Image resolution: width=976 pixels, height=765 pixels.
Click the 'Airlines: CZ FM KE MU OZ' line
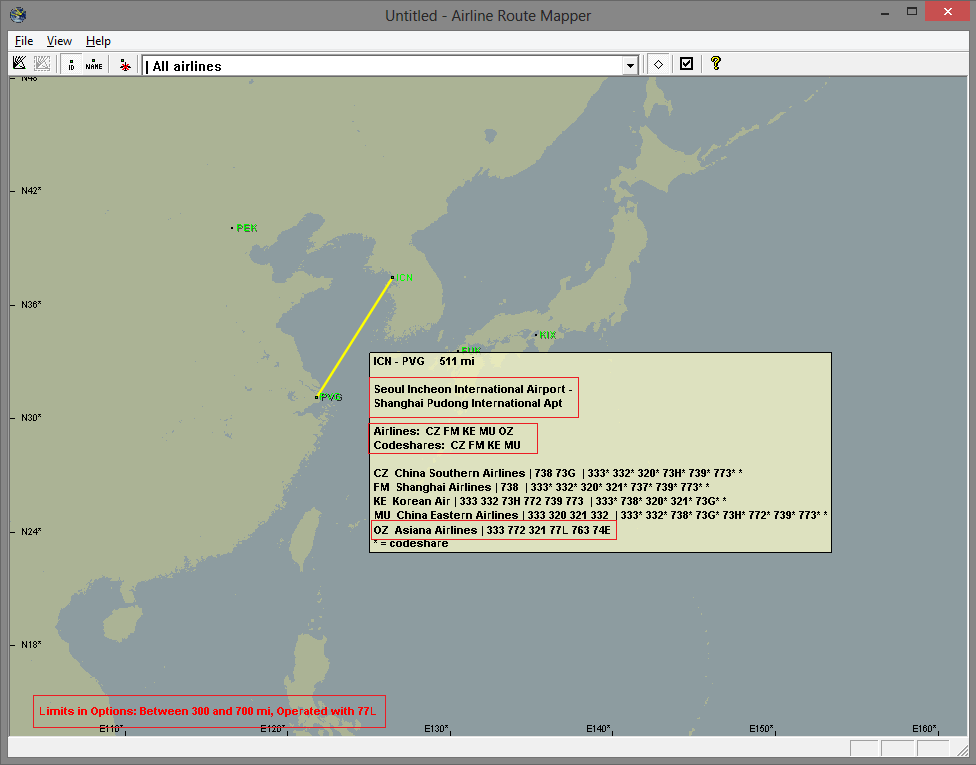(444, 431)
